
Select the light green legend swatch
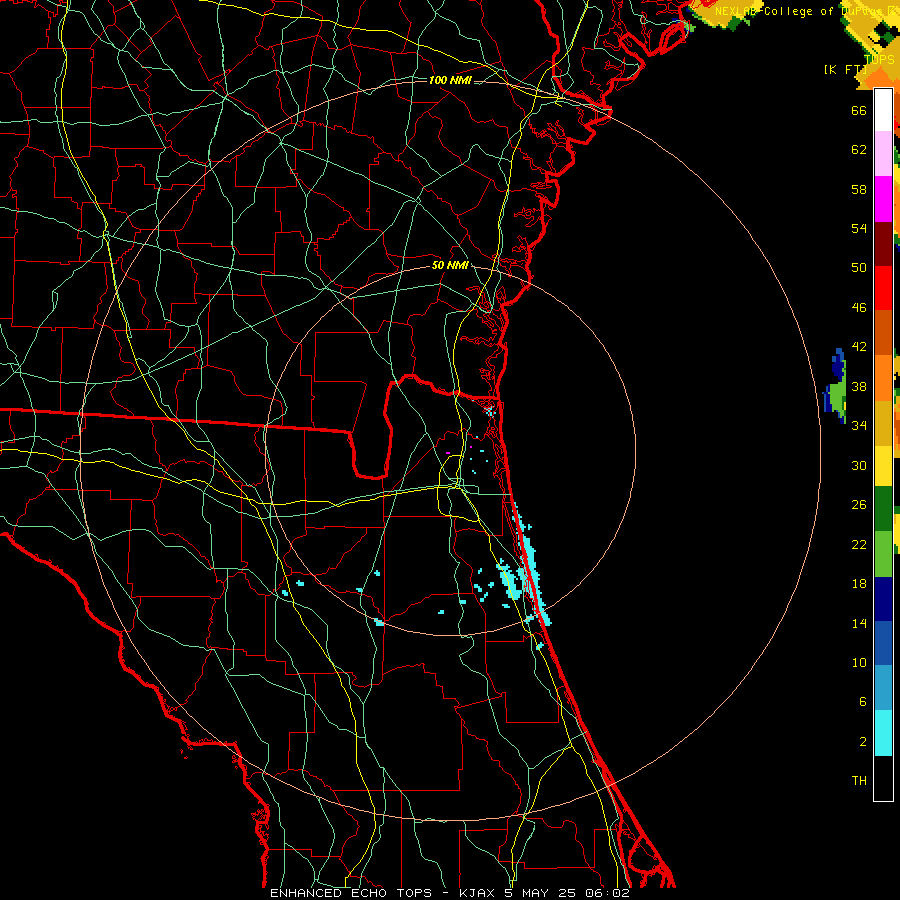pos(883,553)
